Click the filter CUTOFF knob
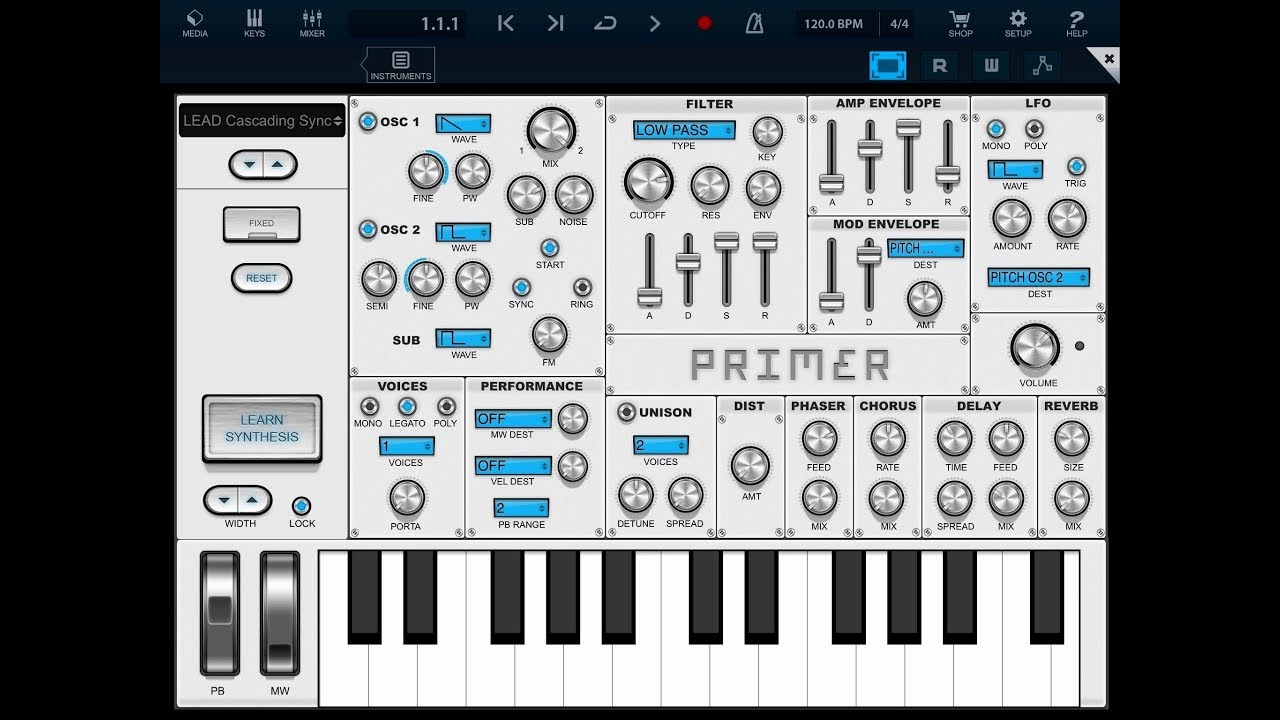The width and height of the screenshot is (1280, 720). point(649,183)
